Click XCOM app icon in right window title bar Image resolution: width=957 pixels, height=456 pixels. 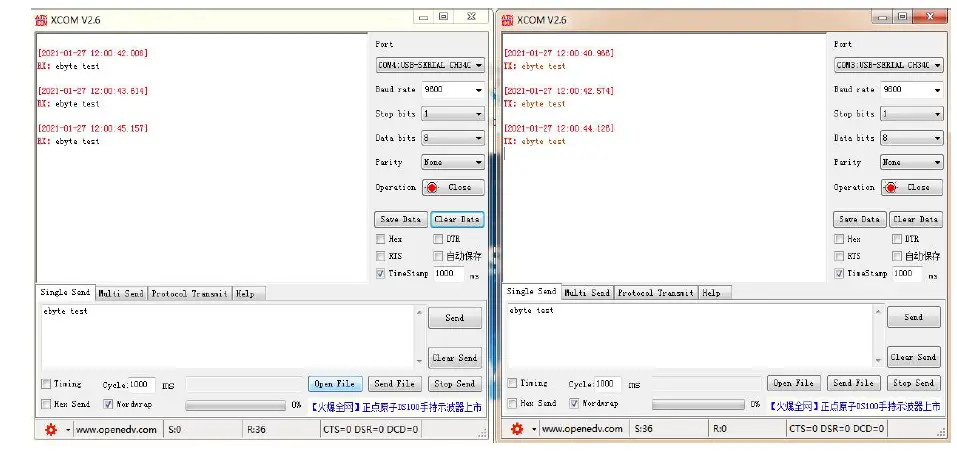tap(507, 20)
